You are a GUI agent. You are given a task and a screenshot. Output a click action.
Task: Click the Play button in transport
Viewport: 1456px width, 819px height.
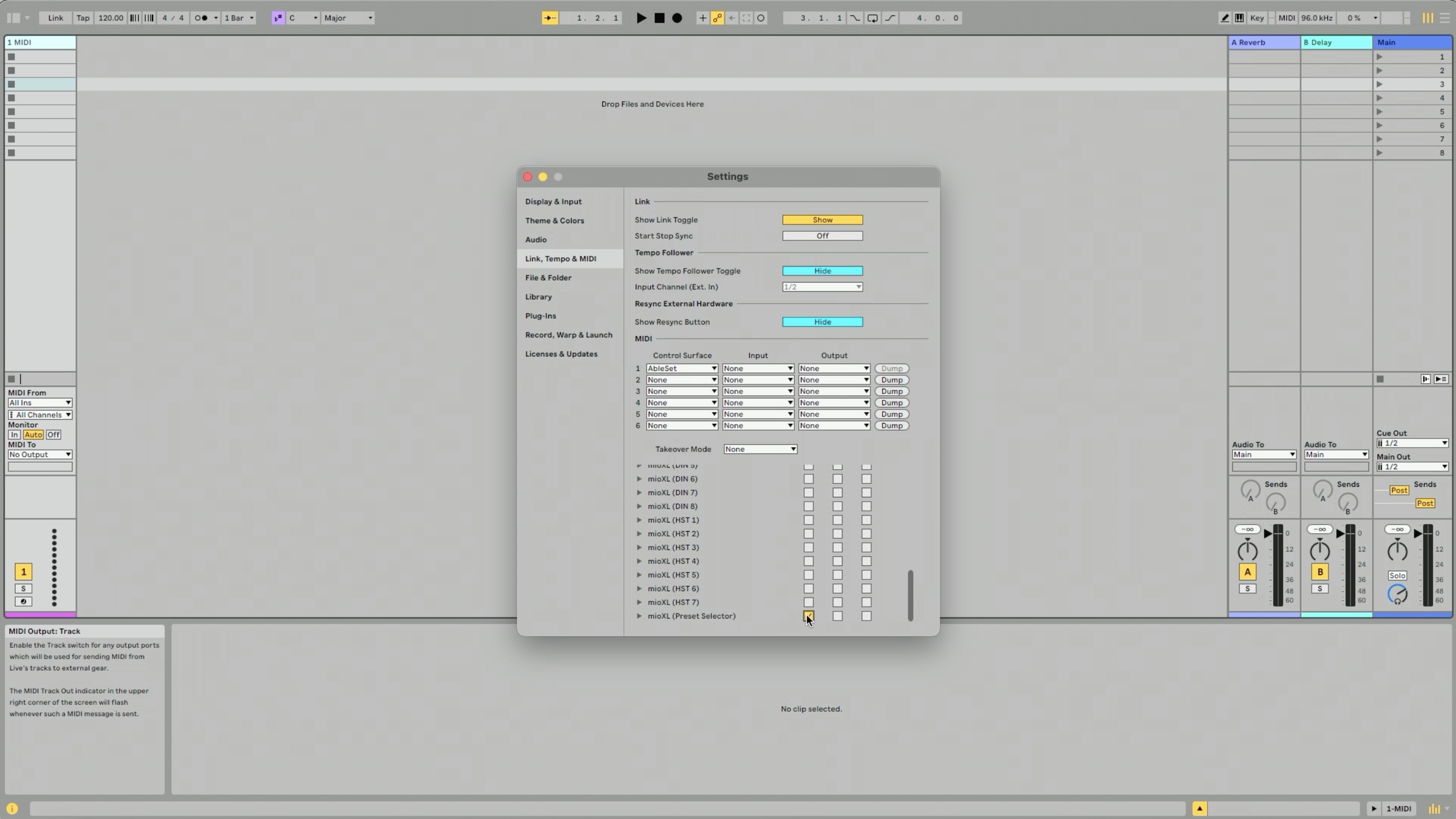point(641,18)
